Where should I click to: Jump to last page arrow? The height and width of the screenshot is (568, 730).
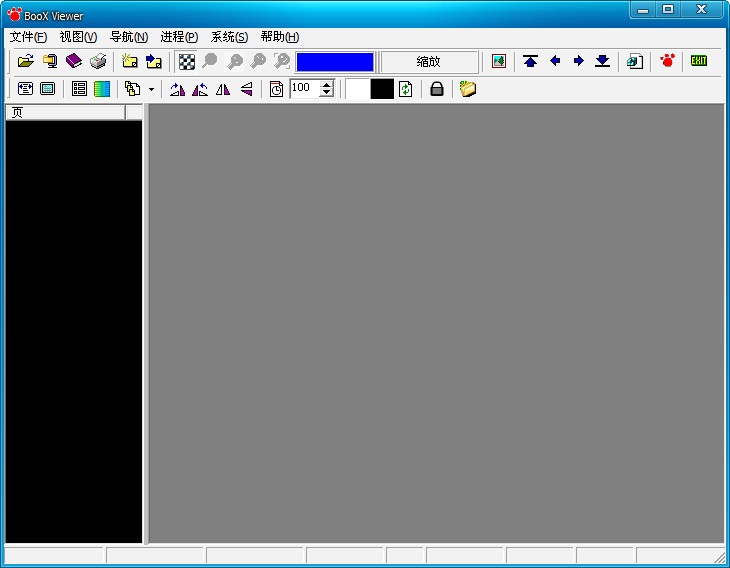pyautogui.click(x=602, y=61)
